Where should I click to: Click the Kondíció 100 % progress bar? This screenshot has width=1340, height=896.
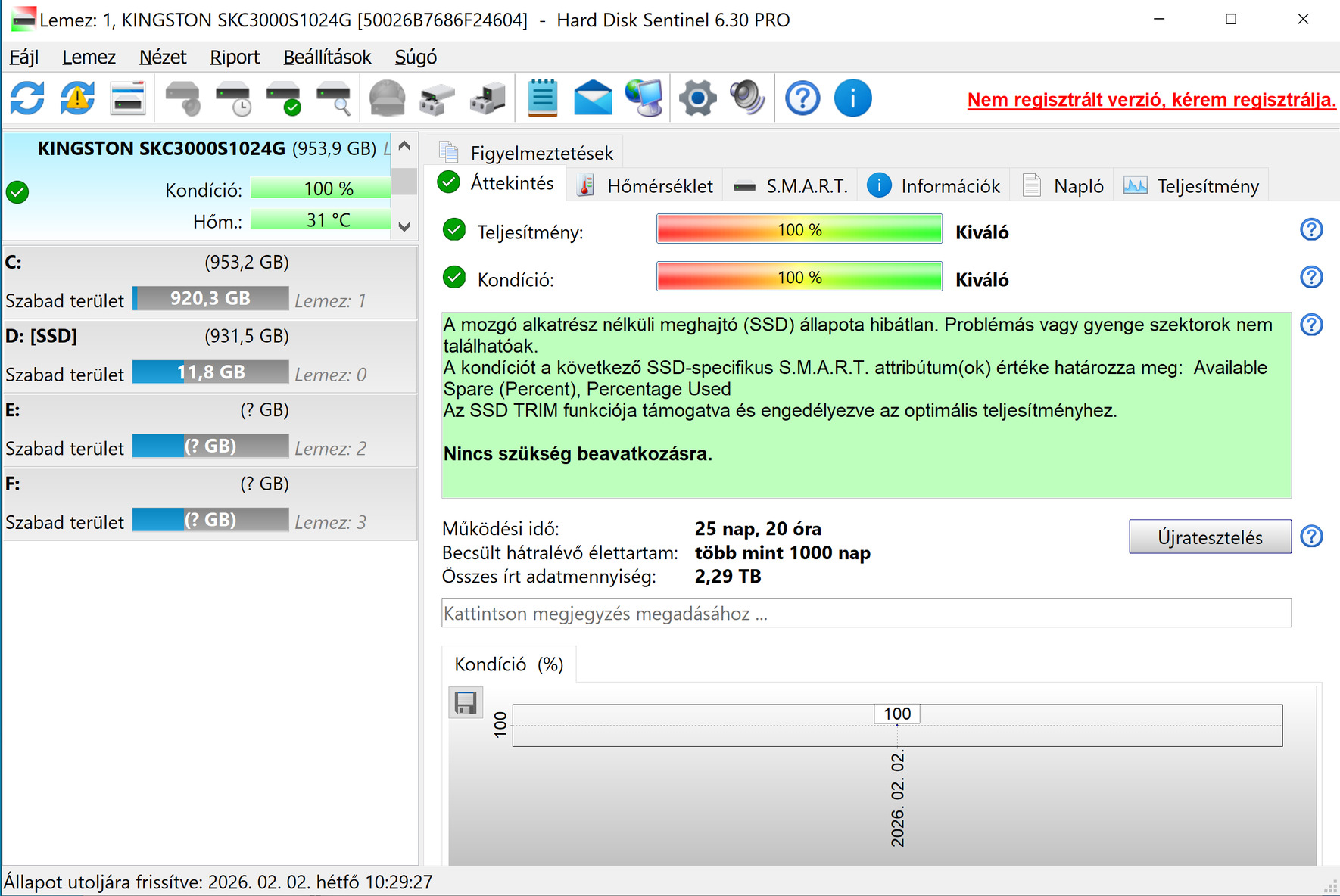(x=799, y=277)
